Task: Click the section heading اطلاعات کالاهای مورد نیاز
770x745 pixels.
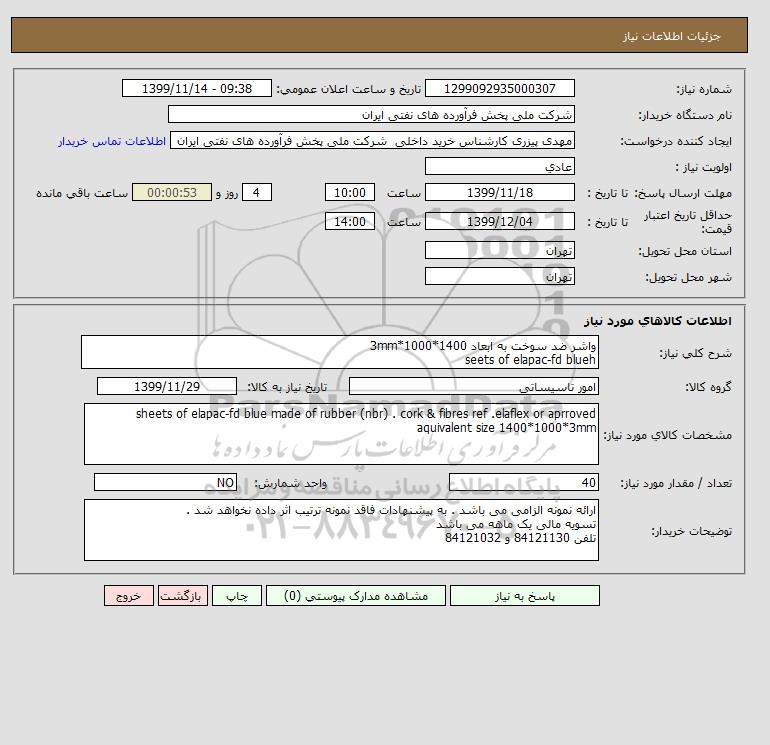Action: (658, 321)
